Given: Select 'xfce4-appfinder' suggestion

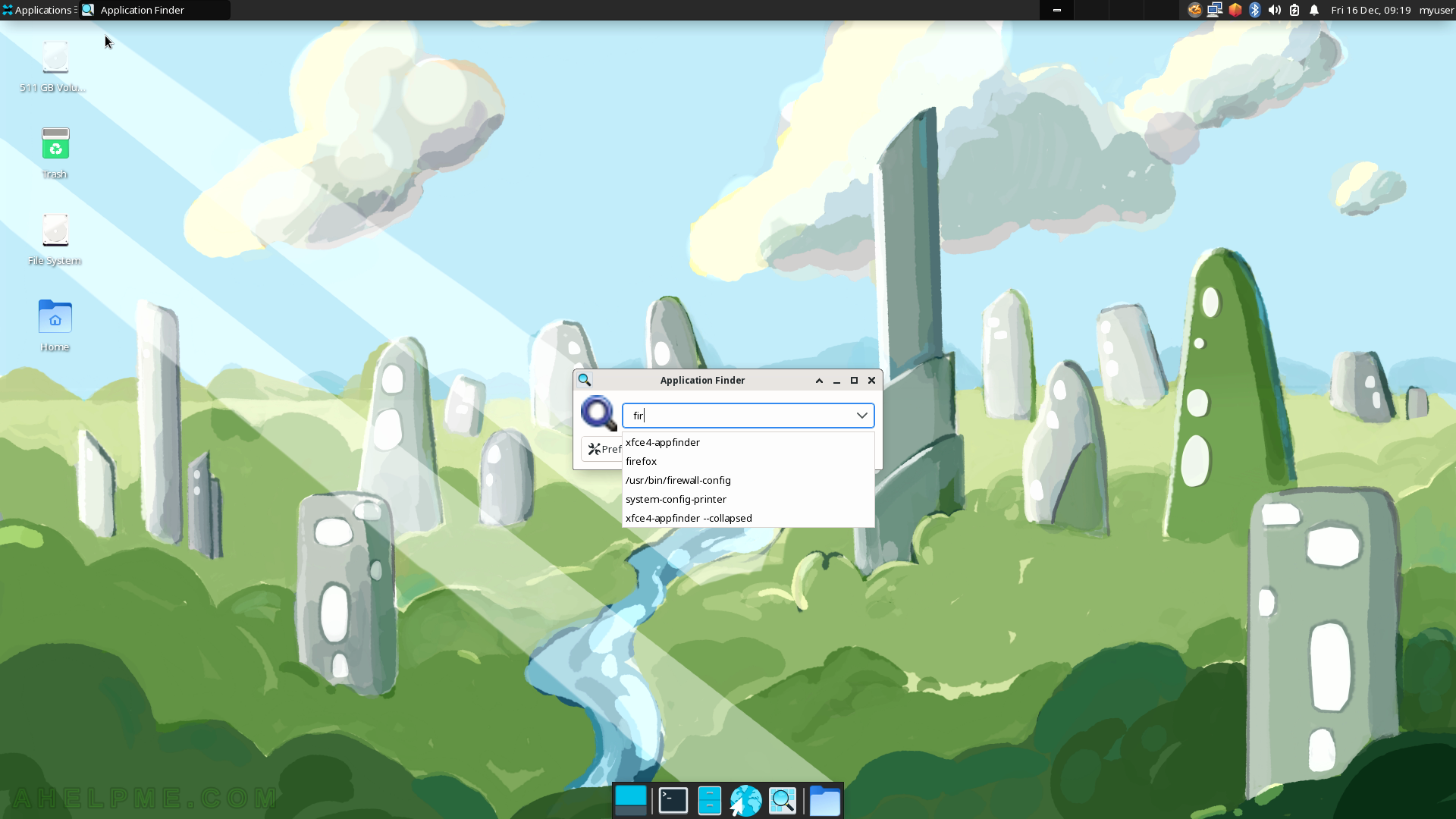Looking at the screenshot, I should (x=748, y=442).
